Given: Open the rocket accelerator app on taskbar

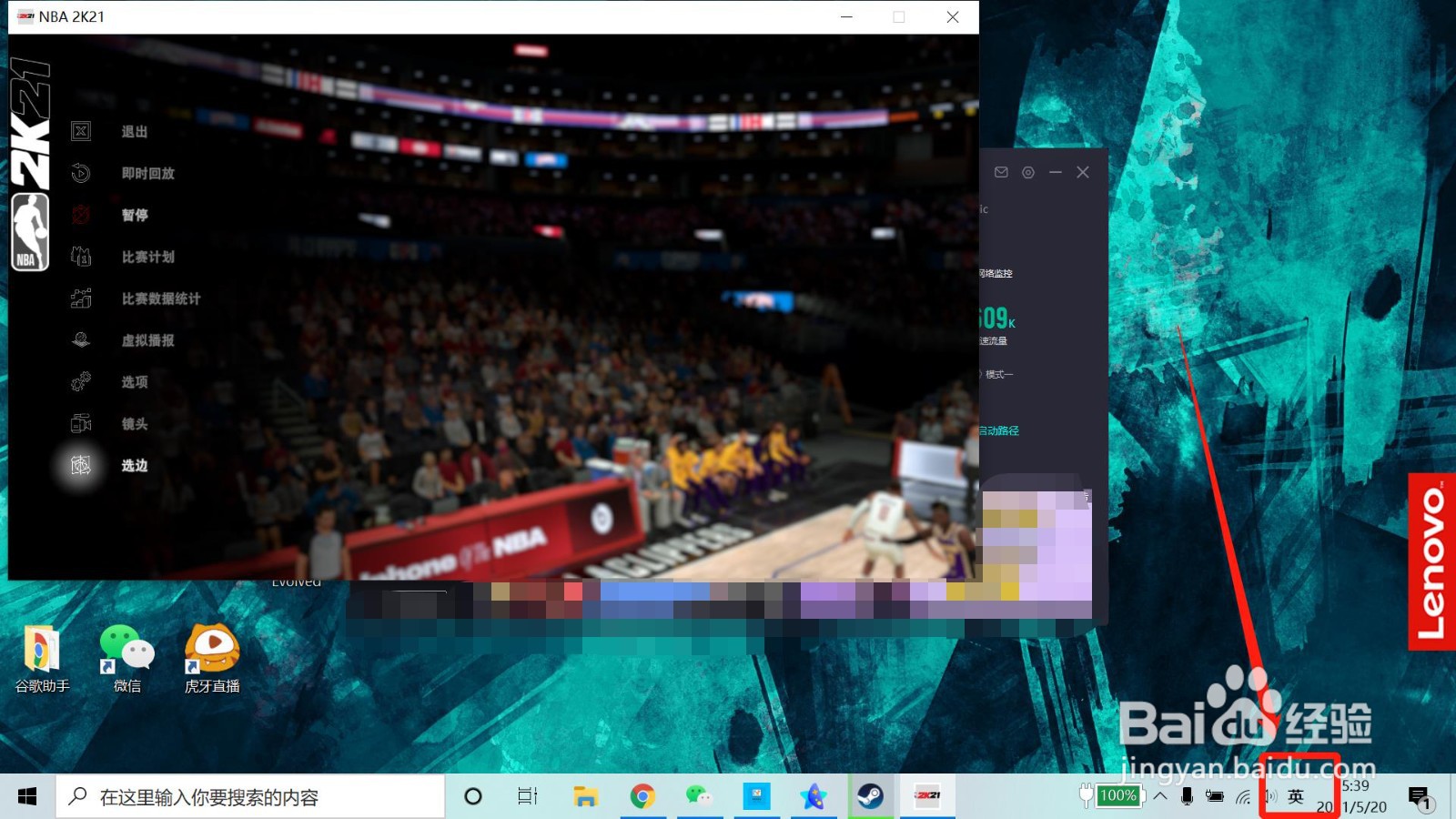Looking at the screenshot, I should (x=814, y=797).
